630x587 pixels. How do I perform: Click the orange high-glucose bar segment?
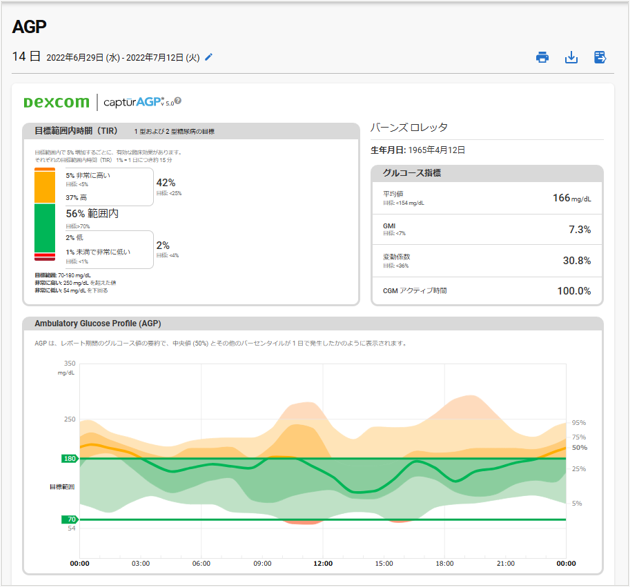[x=45, y=187]
